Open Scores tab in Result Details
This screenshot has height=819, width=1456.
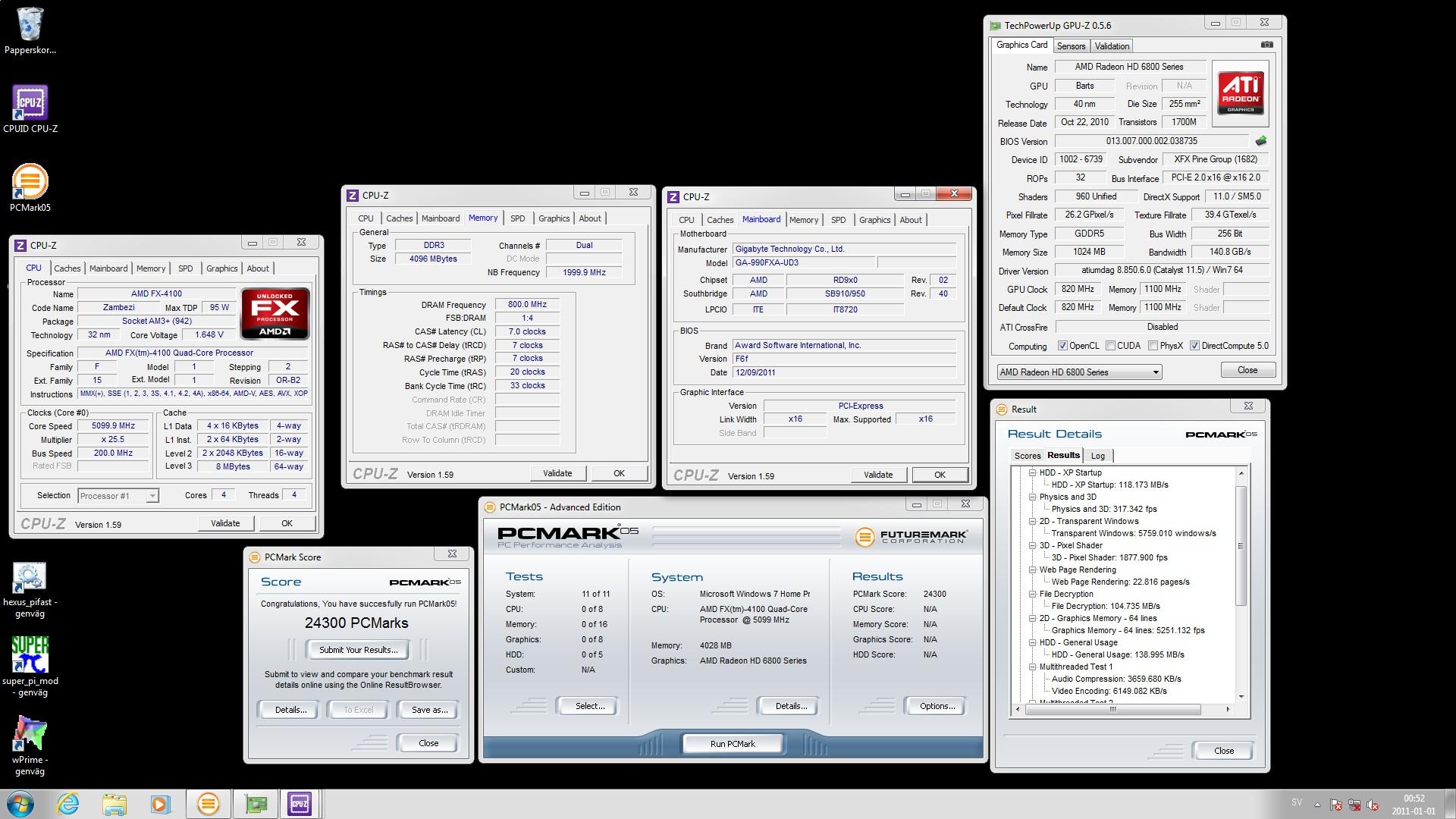(1028, 456)
